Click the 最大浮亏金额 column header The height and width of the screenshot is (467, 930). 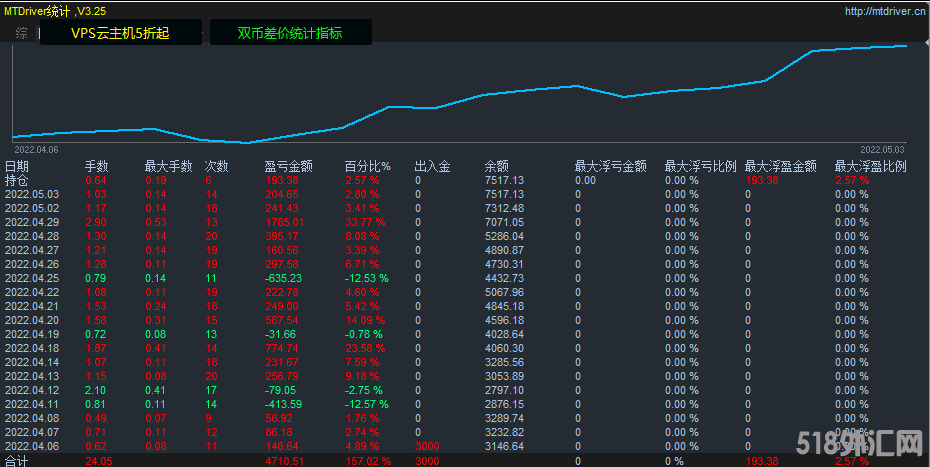point(610,166)
